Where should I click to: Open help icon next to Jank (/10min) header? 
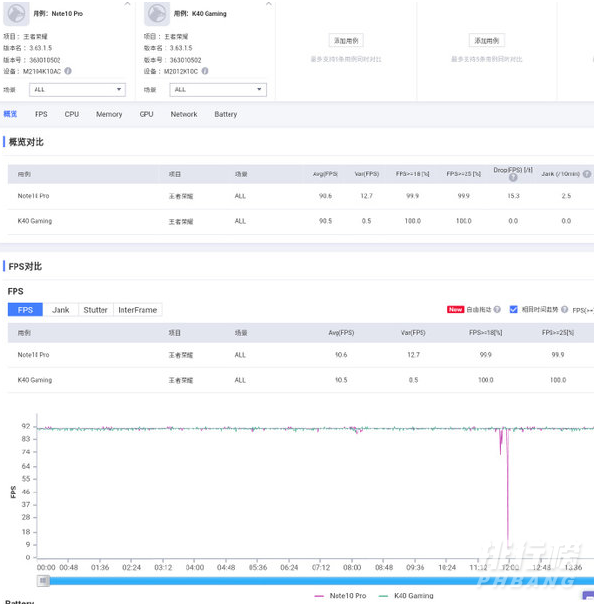[x=587, y=174]
